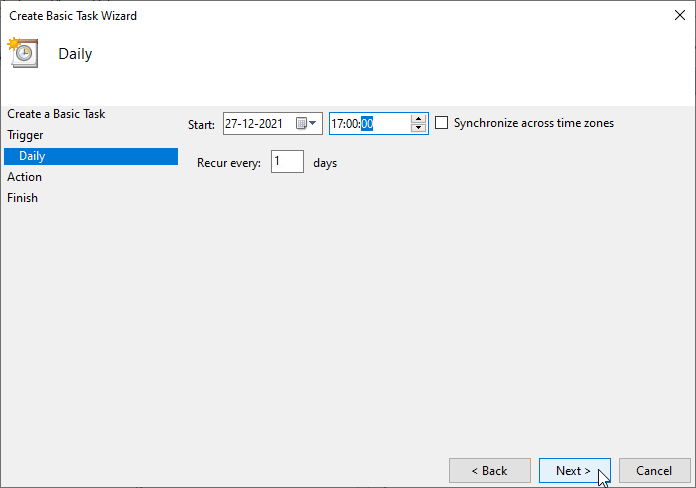Go back with the Back button
696x488 pixels.
[x=490, y=470]
